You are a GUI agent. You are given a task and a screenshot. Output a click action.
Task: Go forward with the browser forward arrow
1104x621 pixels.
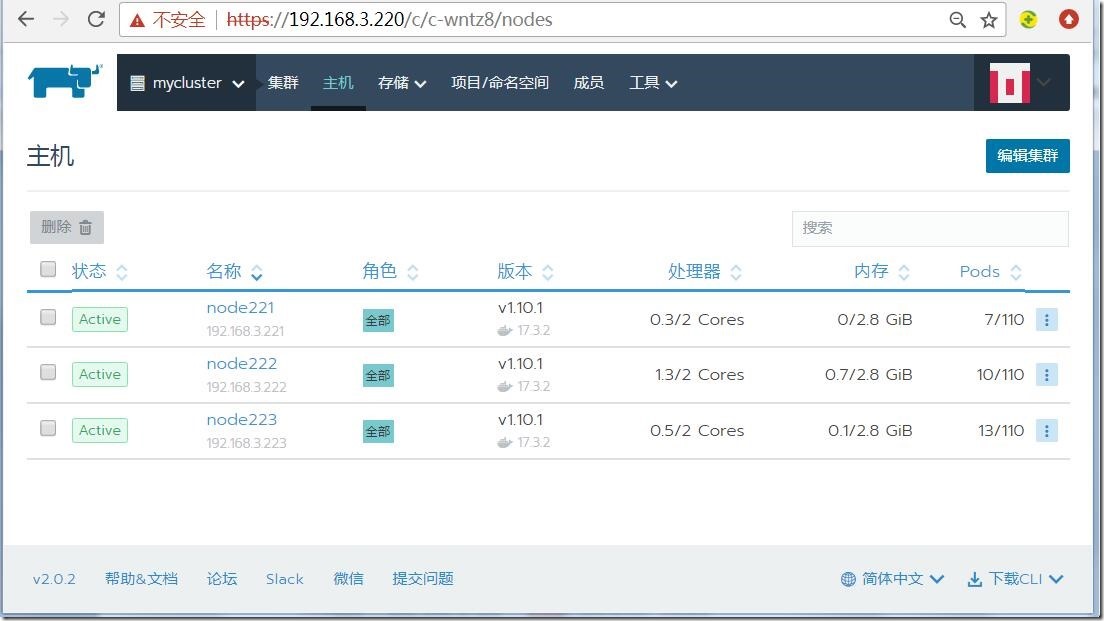61,19
